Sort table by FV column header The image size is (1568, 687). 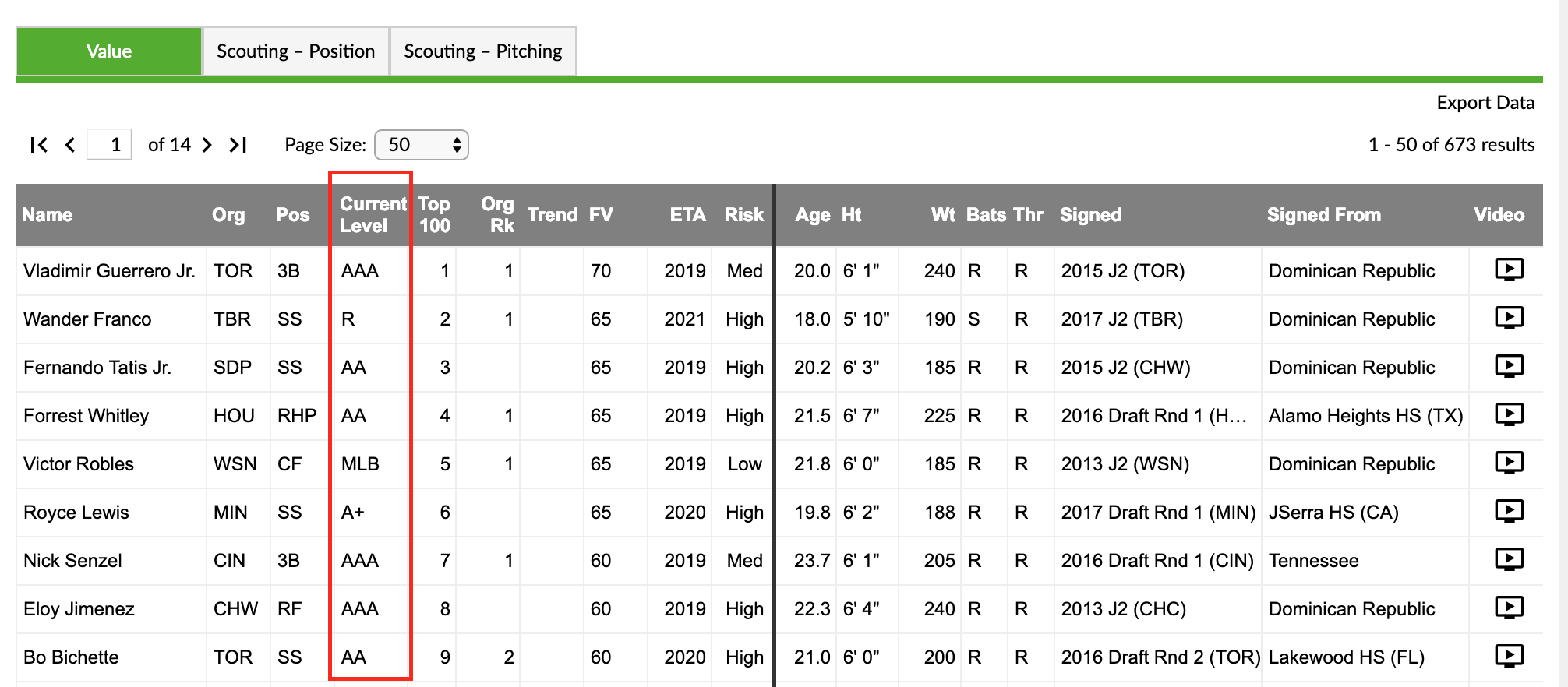point(601,215)
